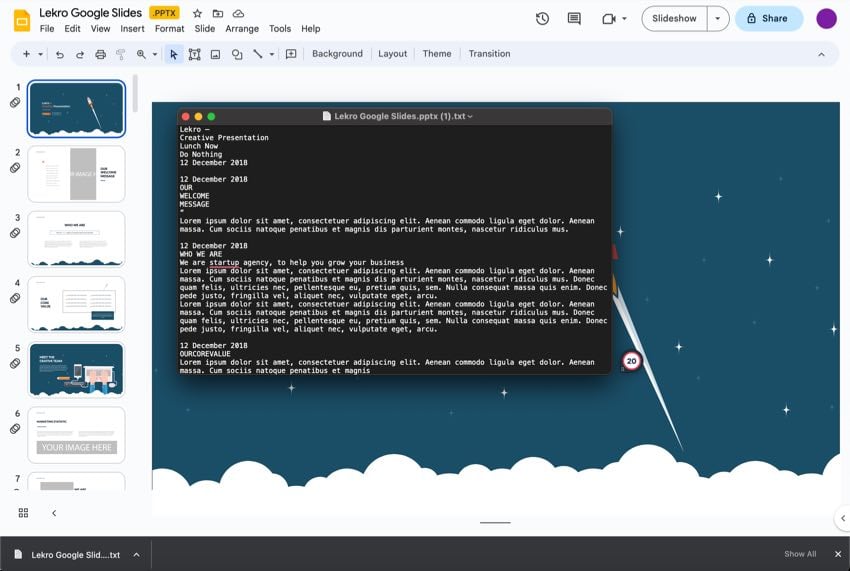Hide the menus with the toolbar chevron

tap(822, 54)
